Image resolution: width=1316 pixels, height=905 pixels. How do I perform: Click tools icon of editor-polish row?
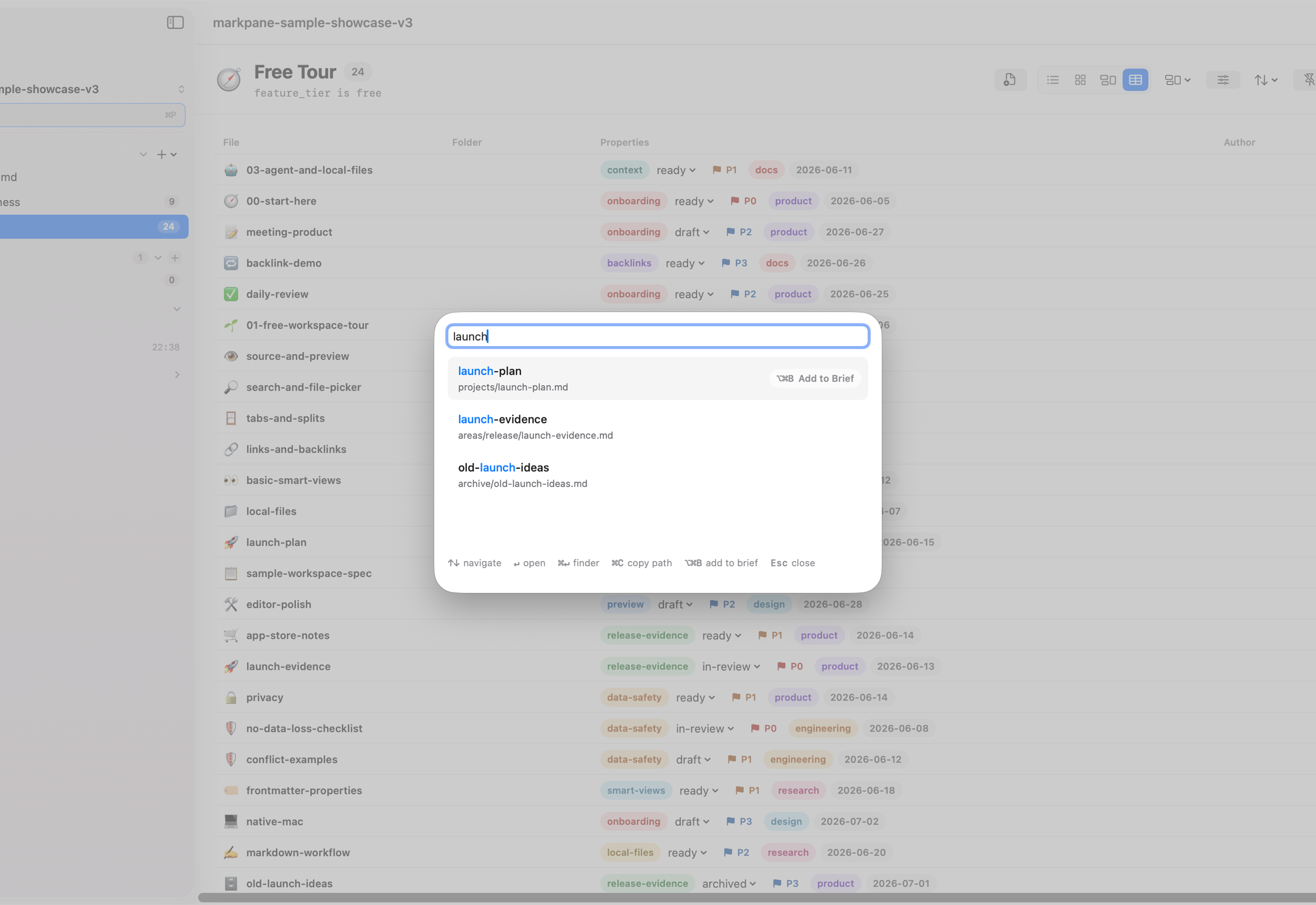pyautogui.click(x=231, y=604)
